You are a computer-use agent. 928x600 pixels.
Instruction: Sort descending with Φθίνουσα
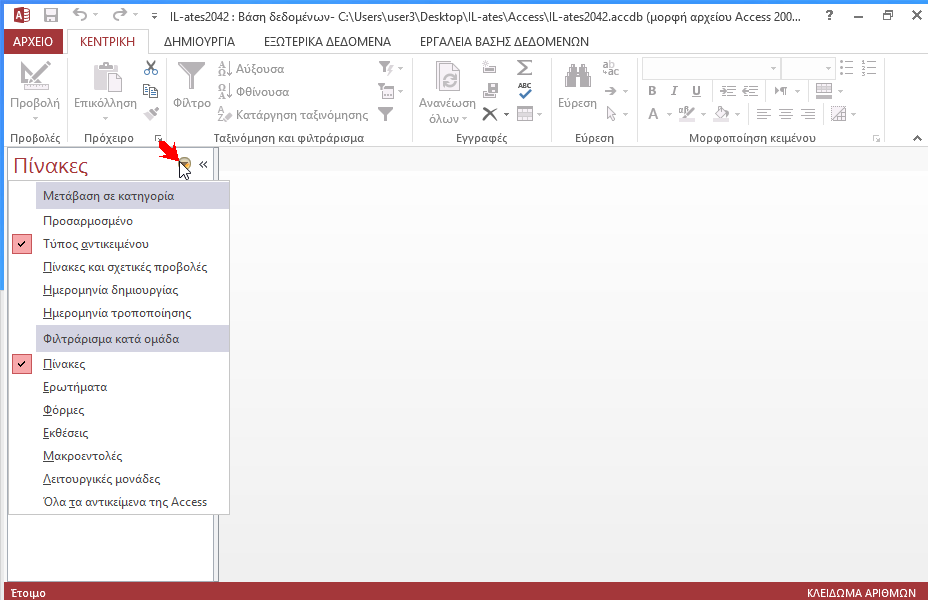253,92
